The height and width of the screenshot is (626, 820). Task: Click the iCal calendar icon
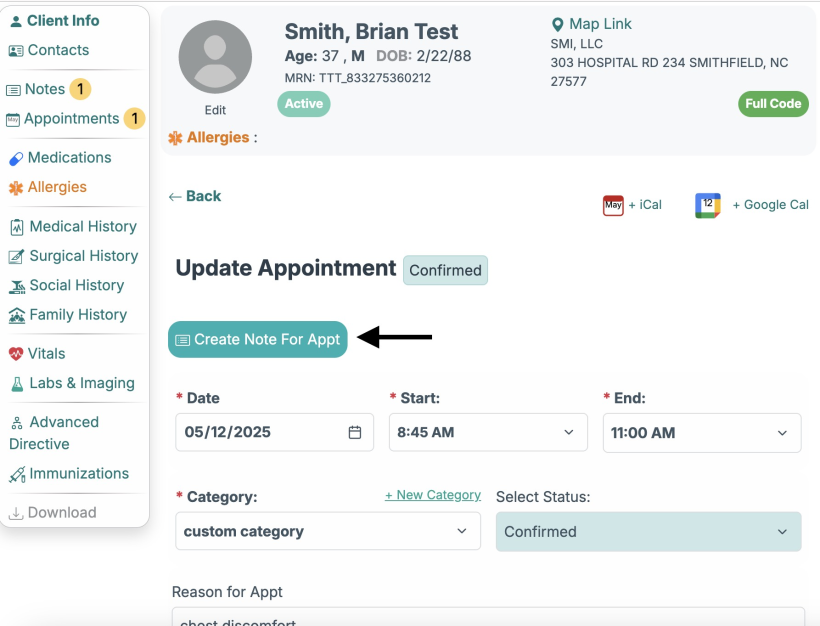613,205
